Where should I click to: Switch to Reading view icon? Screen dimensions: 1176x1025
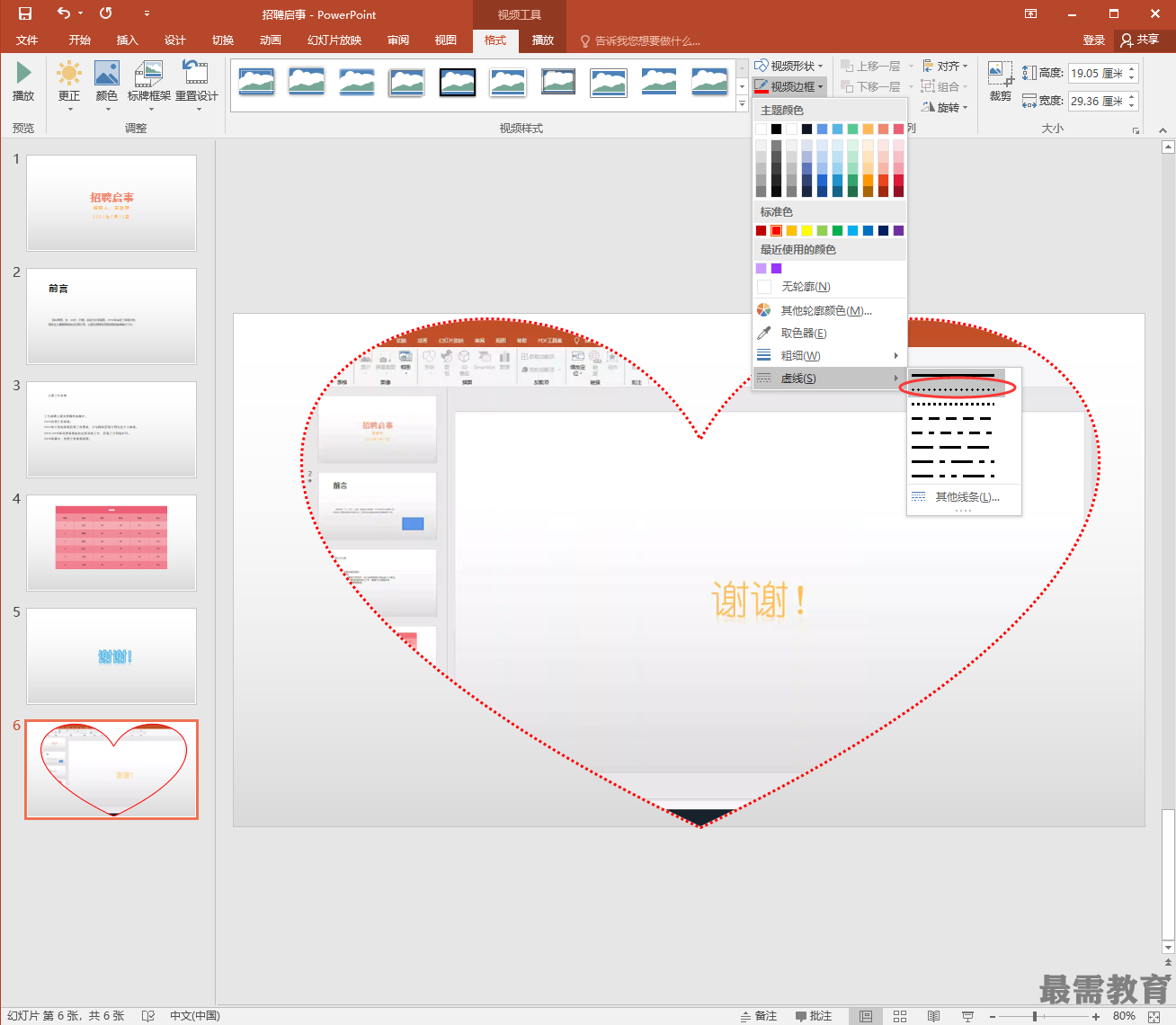click(x=933, y=1016)
